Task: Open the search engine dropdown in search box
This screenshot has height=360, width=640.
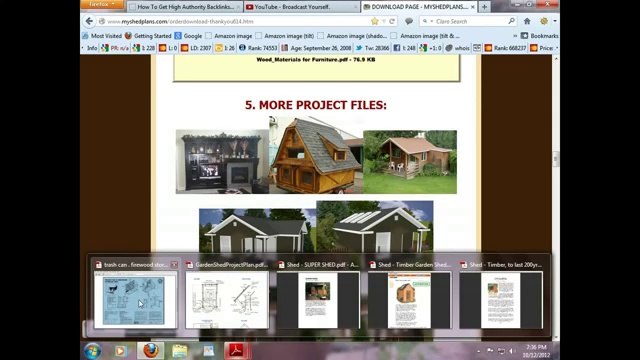Action: click(427, 21)
